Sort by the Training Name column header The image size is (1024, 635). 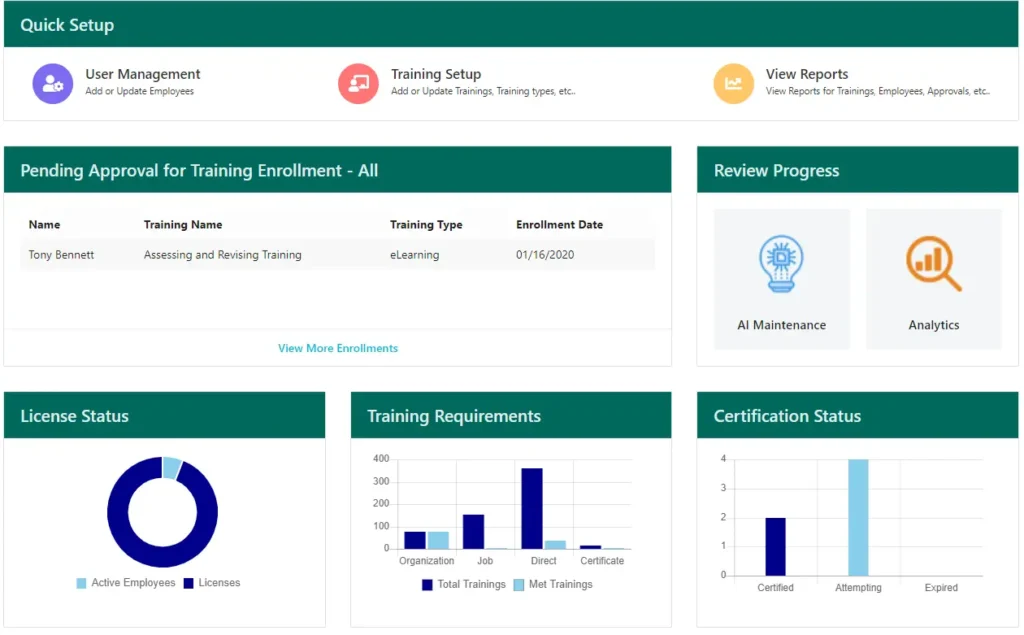(x=183, y=225)
